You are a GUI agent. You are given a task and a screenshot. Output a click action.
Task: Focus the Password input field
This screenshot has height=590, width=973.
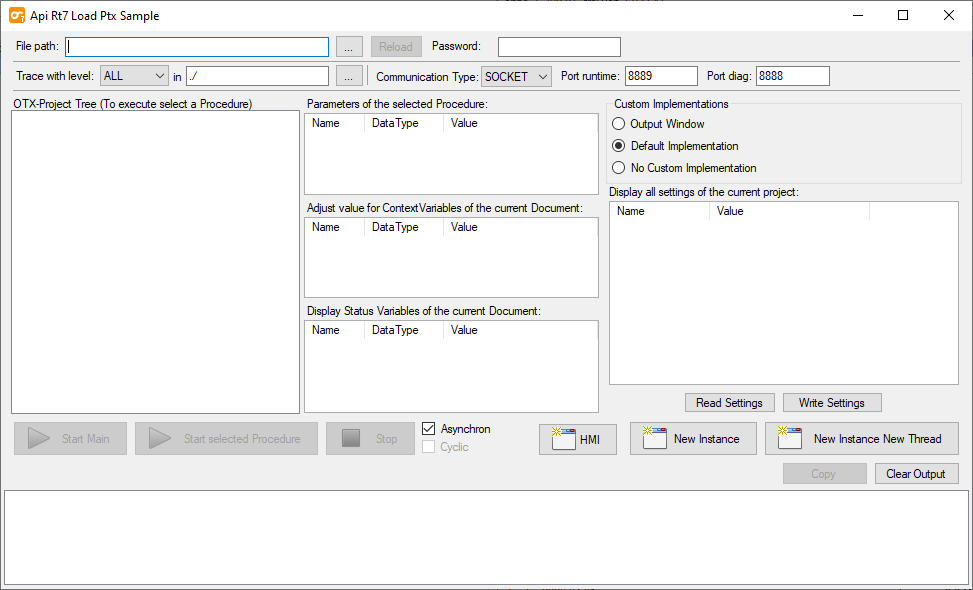559,47
